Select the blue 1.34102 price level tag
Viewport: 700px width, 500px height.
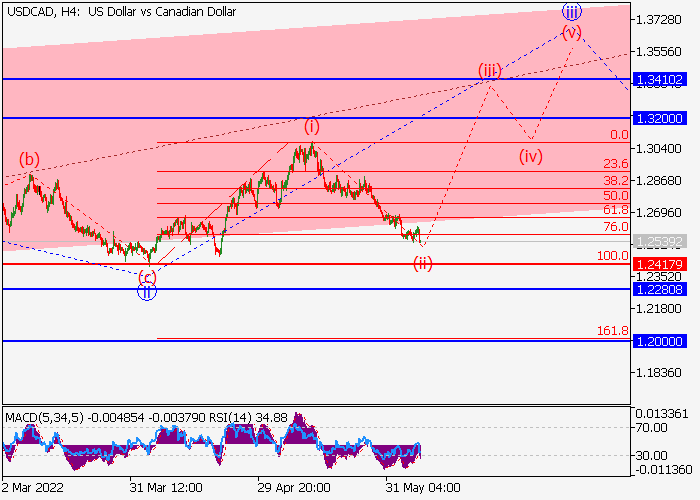coord(659,79)
